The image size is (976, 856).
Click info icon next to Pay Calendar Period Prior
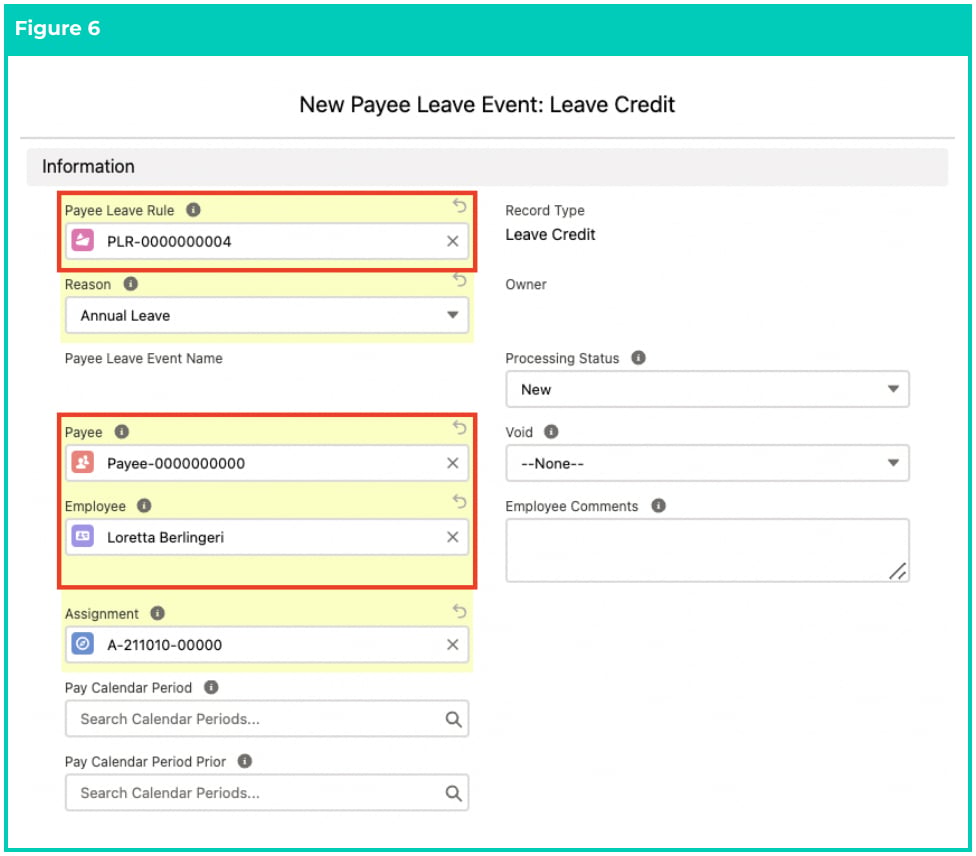245,761
